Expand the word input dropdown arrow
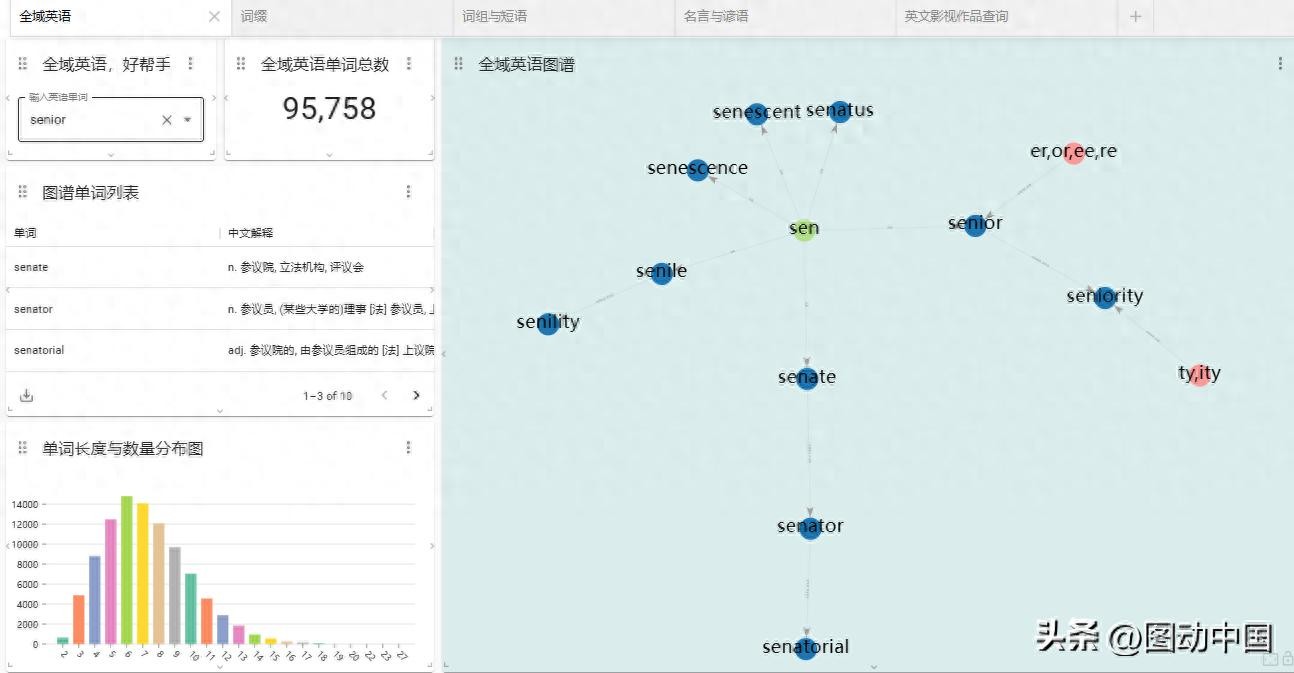1294x673 pixels. coord(187,120)
